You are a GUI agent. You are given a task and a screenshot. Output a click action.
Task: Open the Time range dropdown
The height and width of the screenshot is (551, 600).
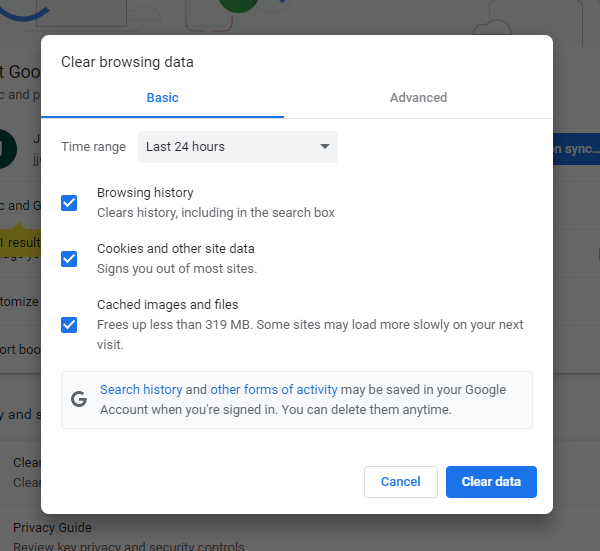pyautogui.click(x=238, y=147)
